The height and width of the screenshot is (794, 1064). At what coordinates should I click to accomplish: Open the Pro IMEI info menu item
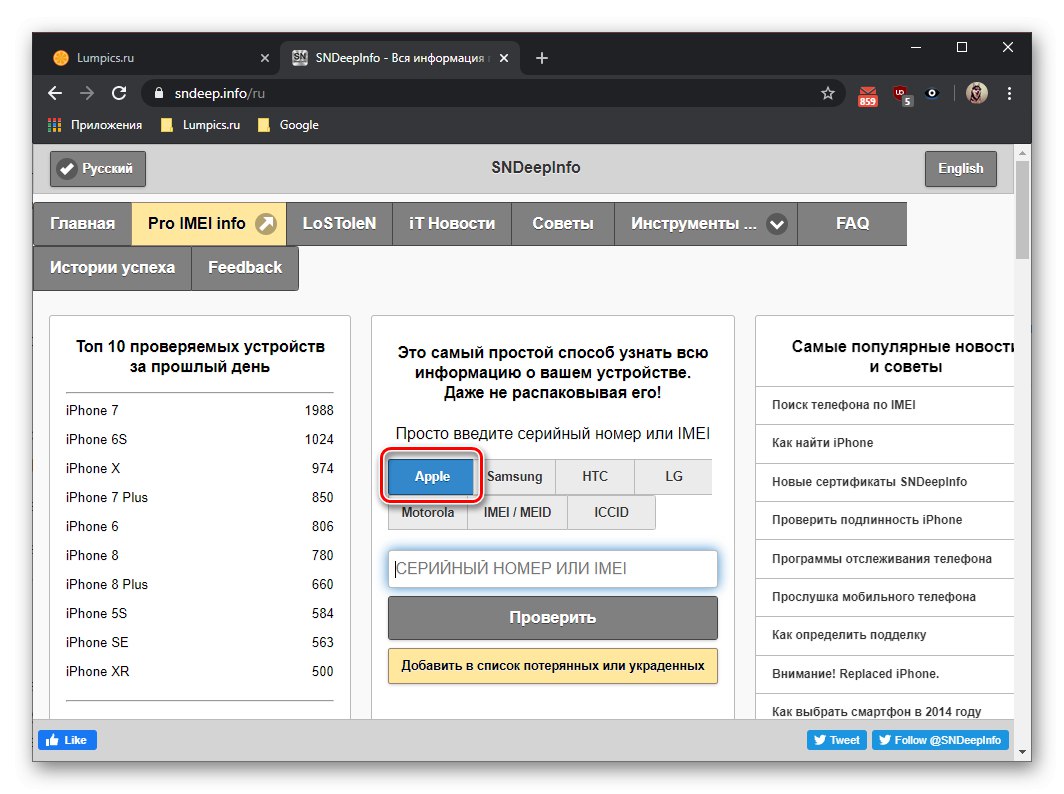(x=209, y=223)
